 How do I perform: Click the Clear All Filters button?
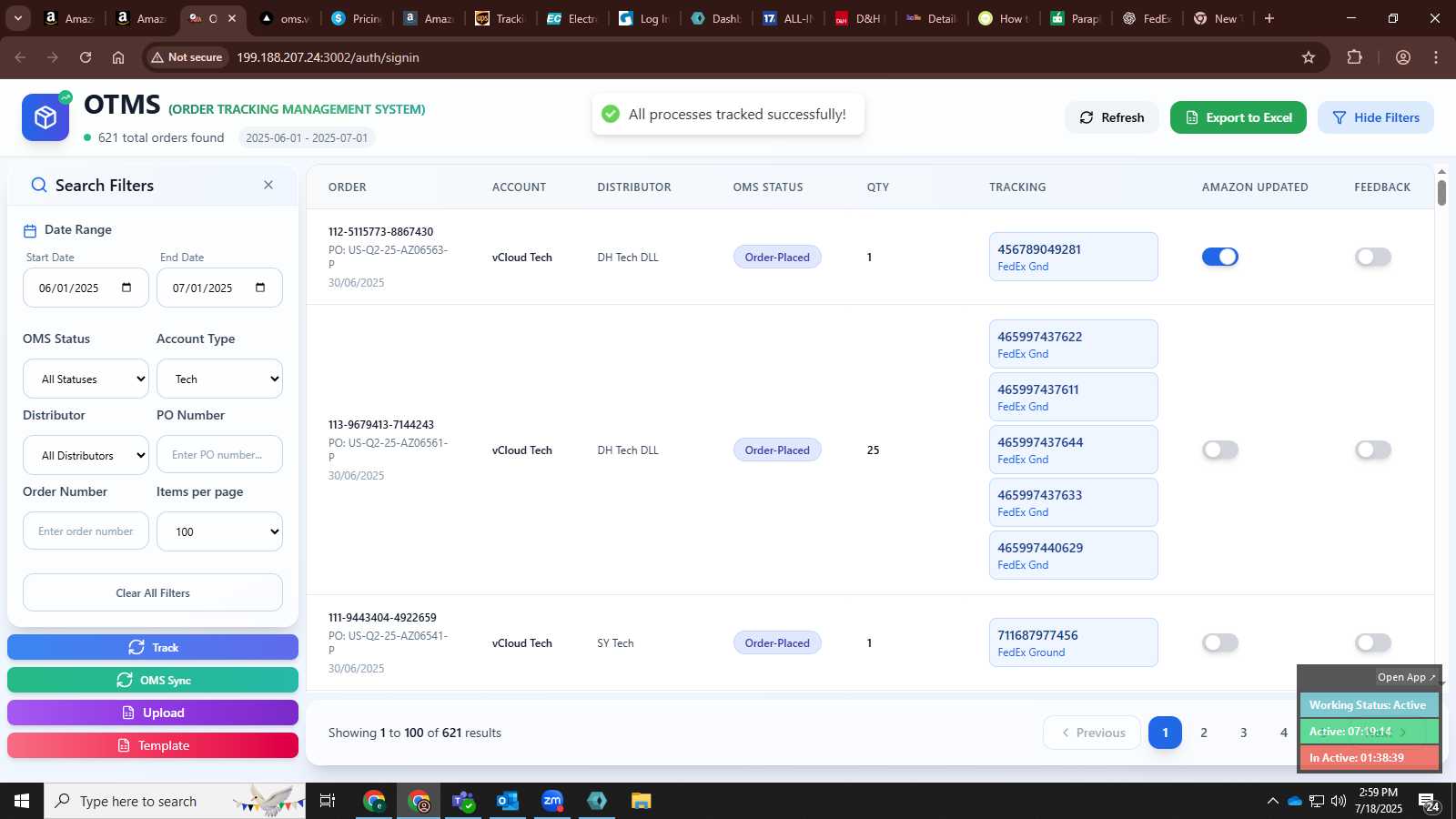153,592
